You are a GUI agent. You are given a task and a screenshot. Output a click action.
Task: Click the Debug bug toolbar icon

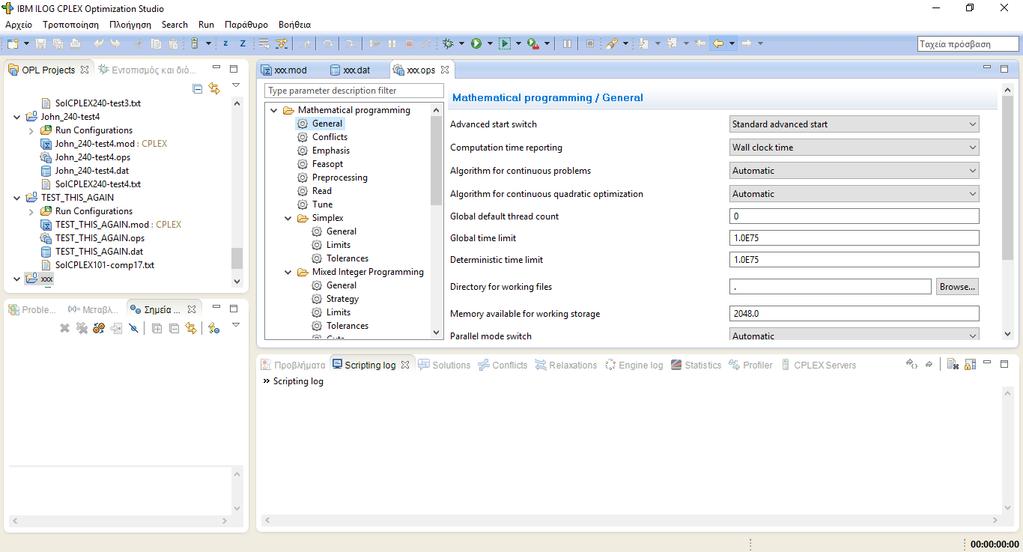[448, 44]
